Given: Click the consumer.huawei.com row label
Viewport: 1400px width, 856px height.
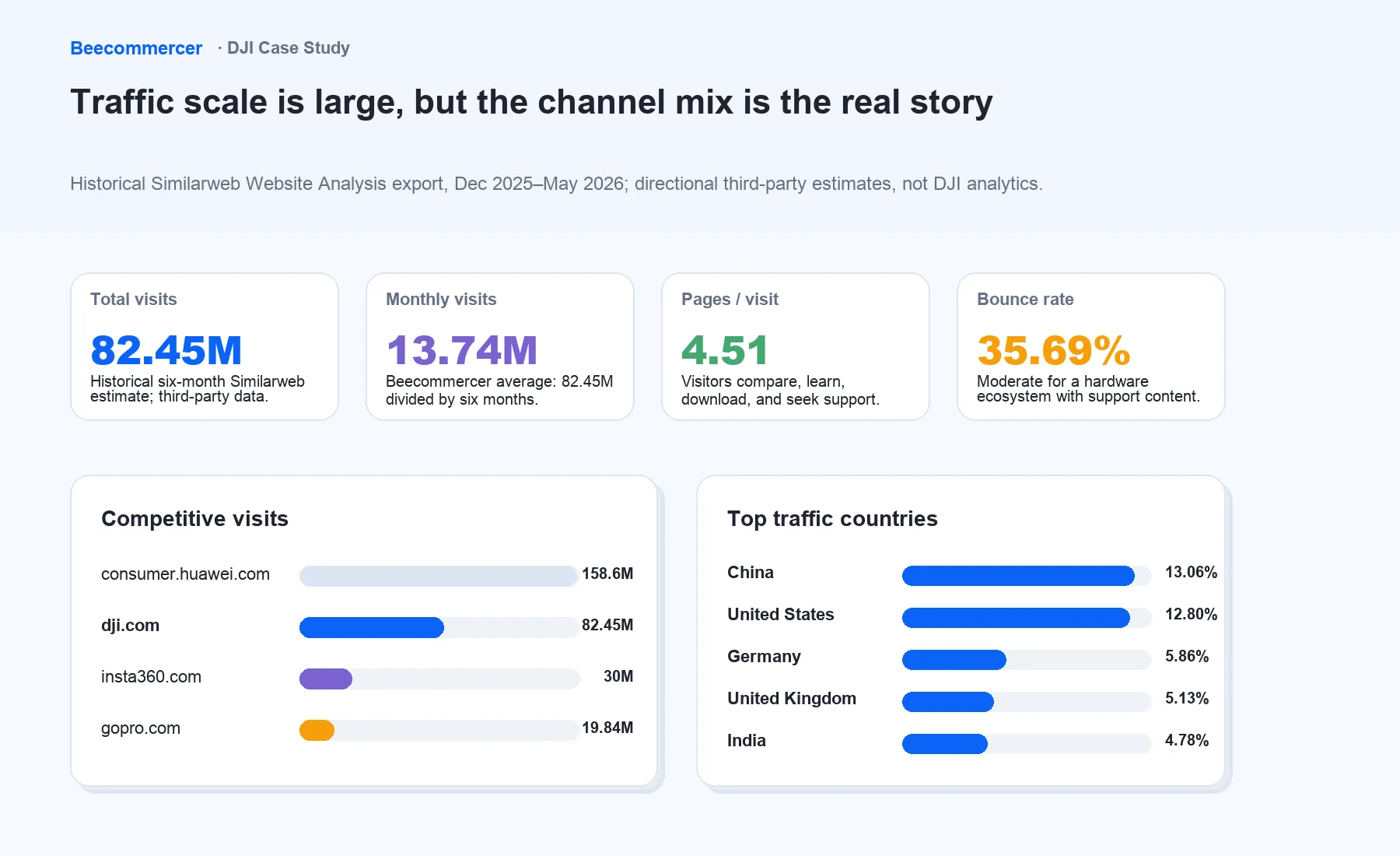Looking at the screenshot, I should point(185,574).
